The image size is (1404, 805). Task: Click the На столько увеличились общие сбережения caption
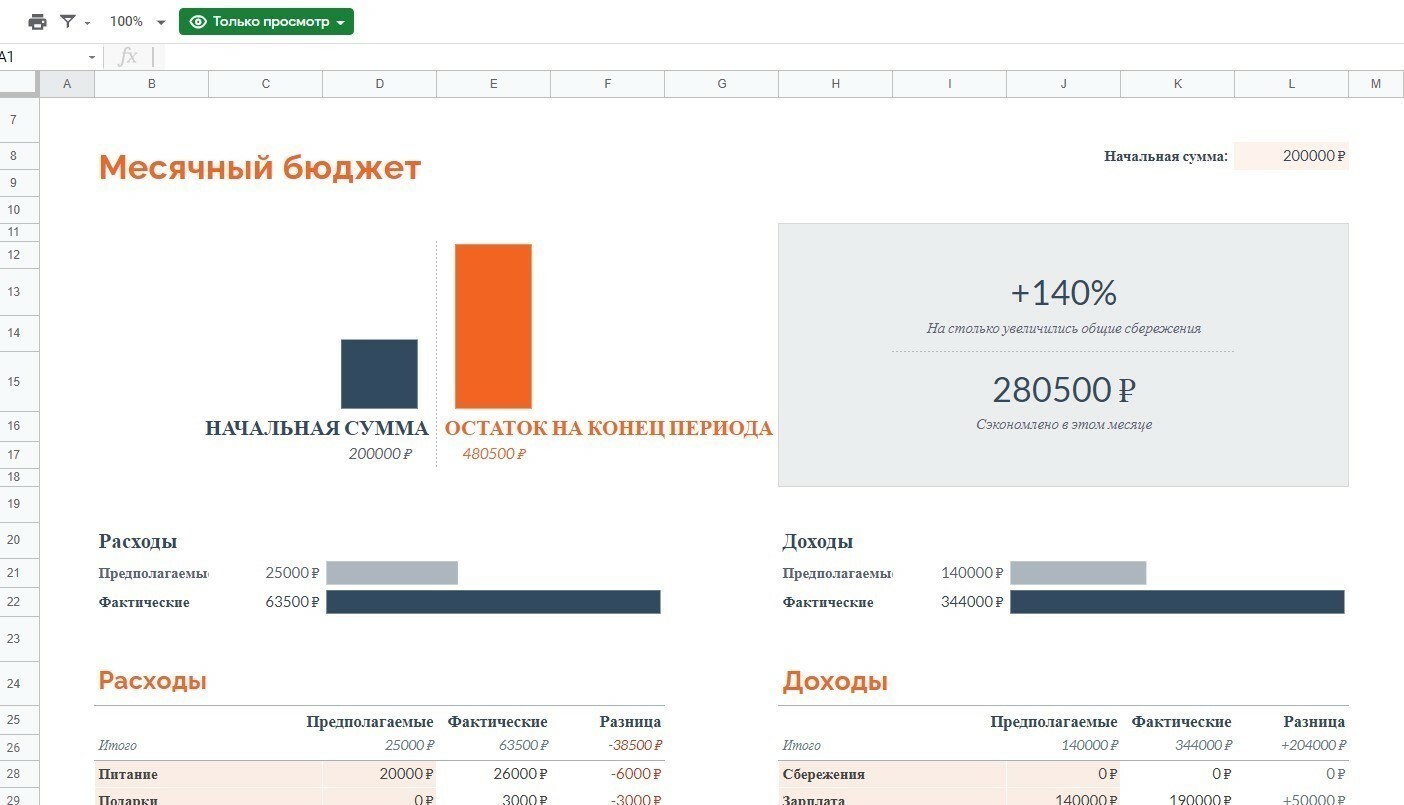click(x=1064, y=328)
